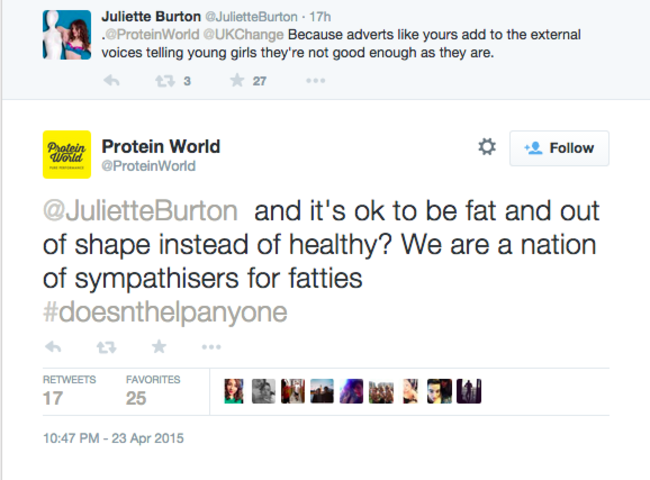Open the tweet timestamp 10:47 PM - 23 Apr 2015
650x480 pixels.
point(113,438)
